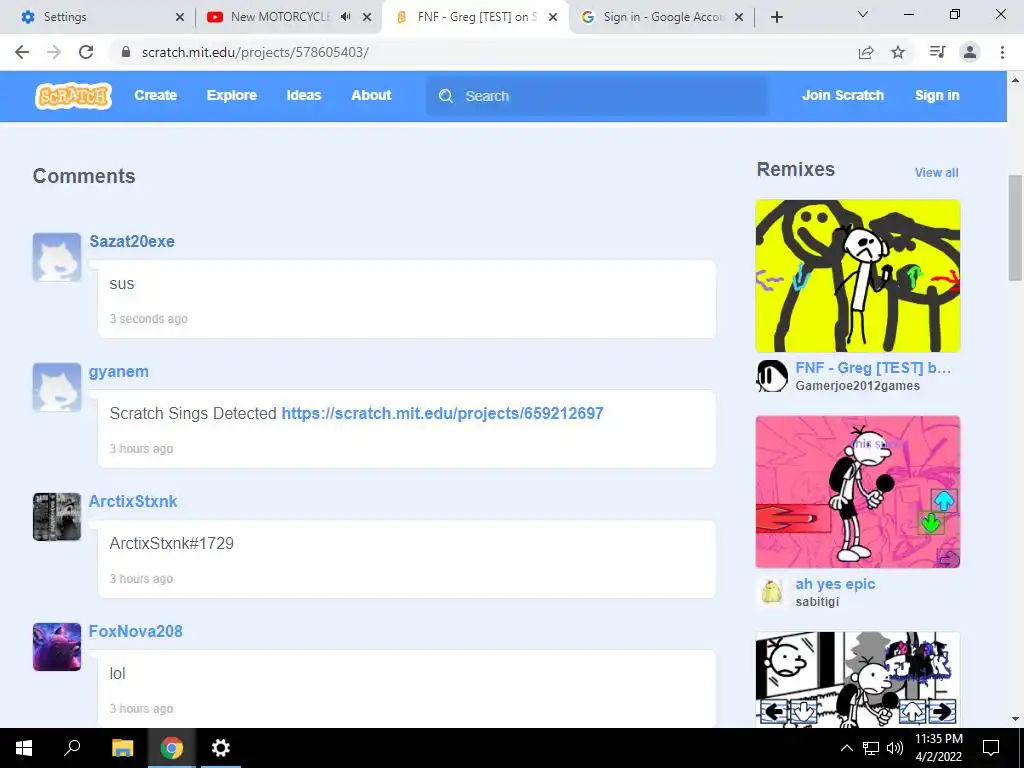Go back with the browser back arrow
Screen dimensions: 1024x768
pyautogui.click(x=22, y=52)
